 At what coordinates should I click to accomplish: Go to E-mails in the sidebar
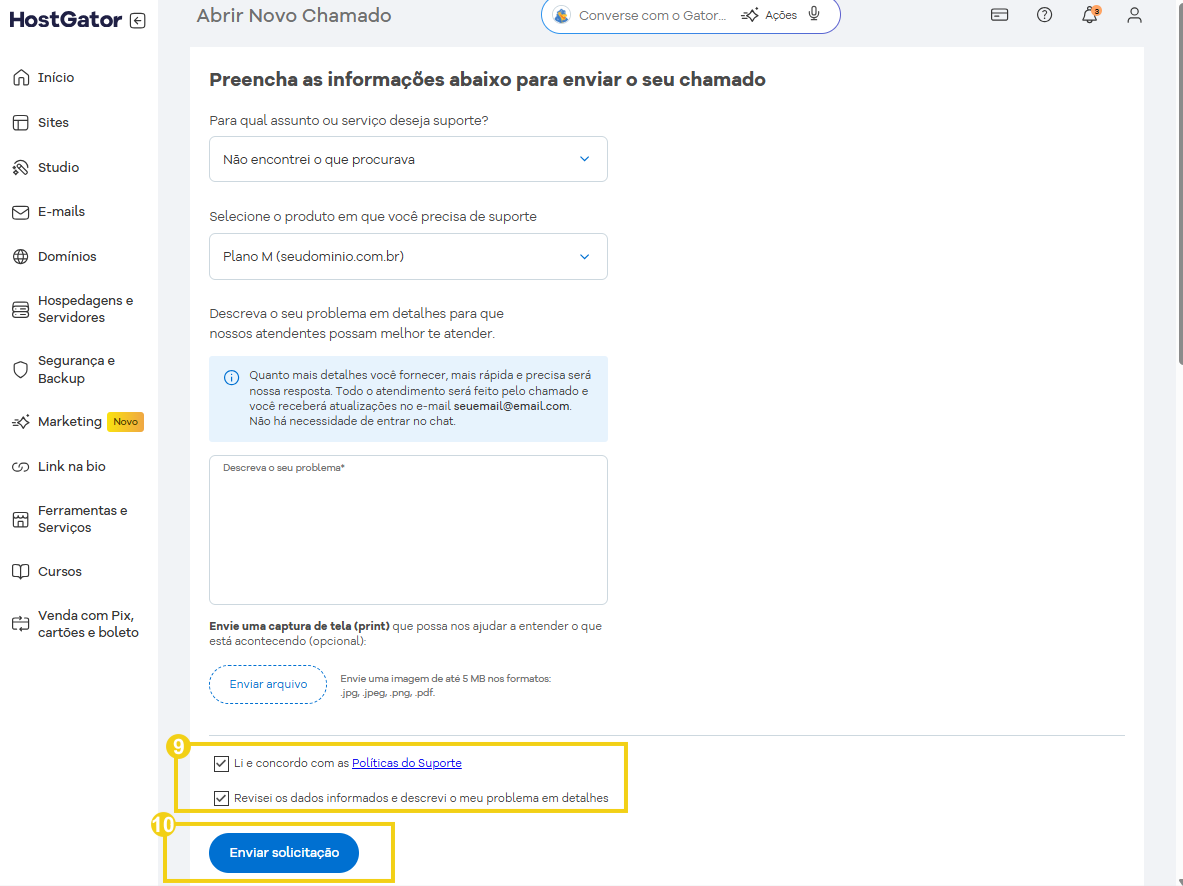(x=61, y=212)
